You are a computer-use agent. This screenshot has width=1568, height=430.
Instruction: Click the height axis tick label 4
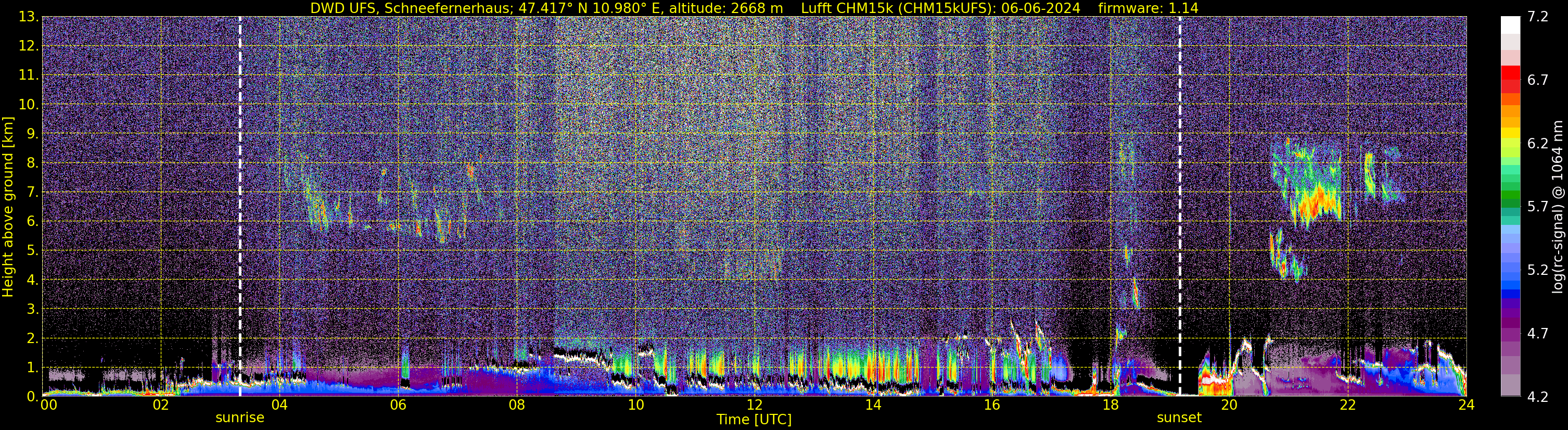32,280
